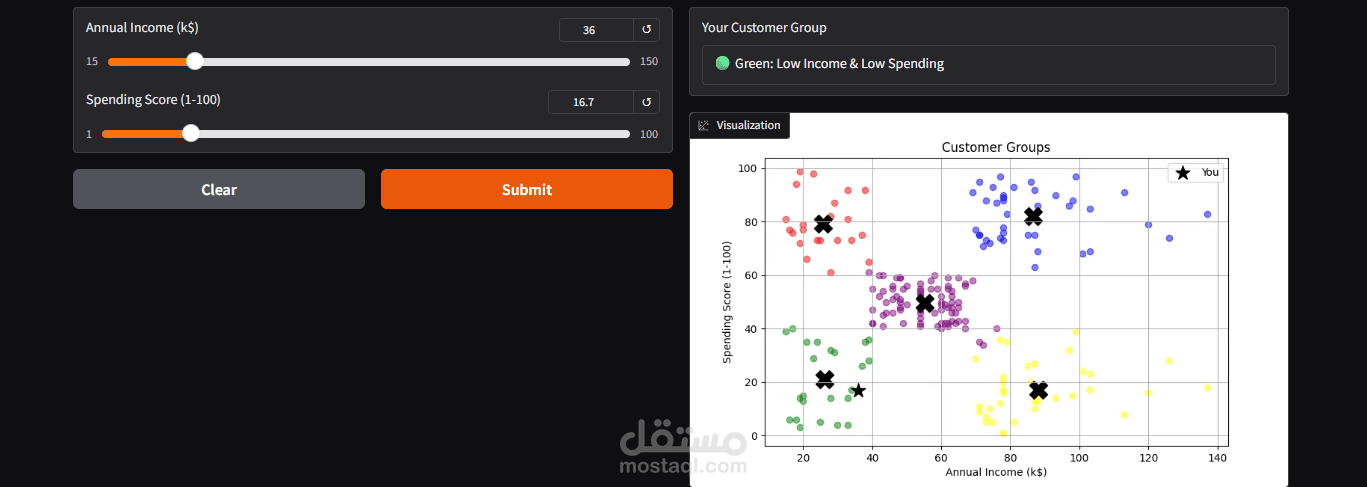This screenshot has height=487, width=1367.
Task: Click the Customer Groups chart title
Action: pyautogui.click(x=996, y=147)
